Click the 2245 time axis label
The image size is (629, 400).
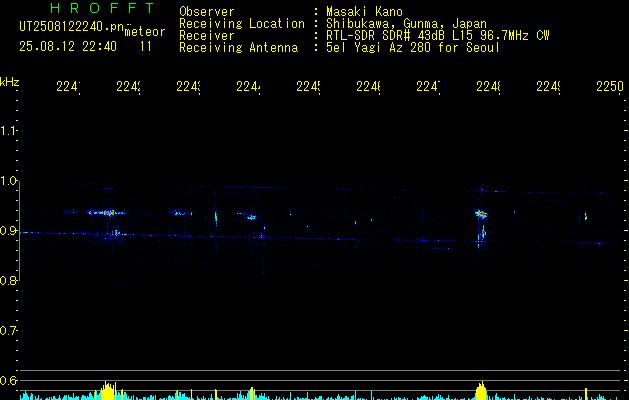308,86
